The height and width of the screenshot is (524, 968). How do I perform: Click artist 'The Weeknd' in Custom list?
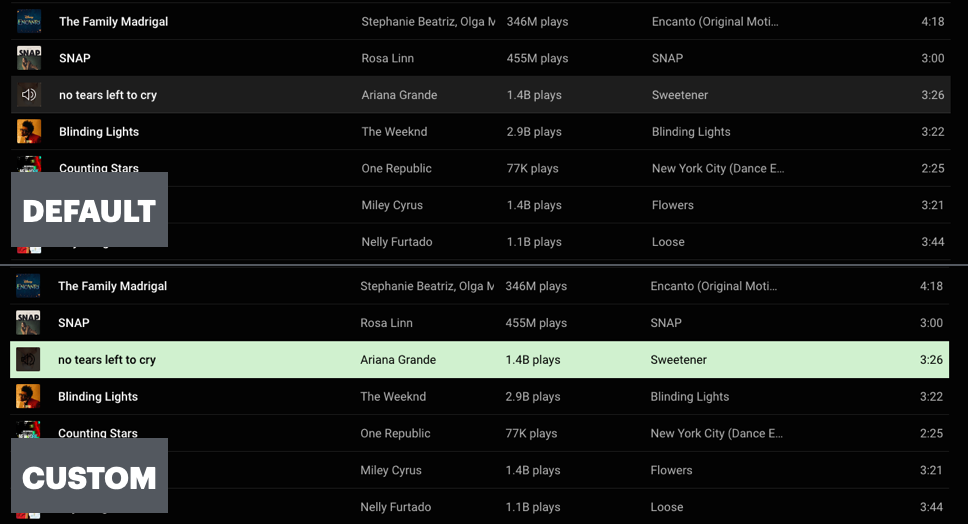(393, 396)
